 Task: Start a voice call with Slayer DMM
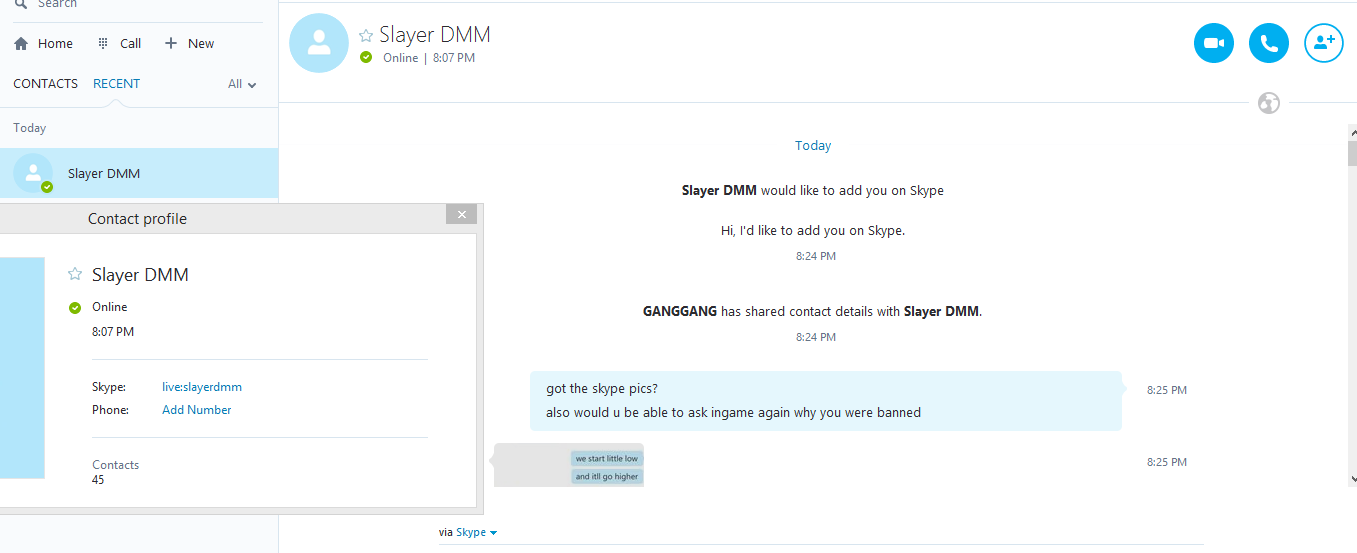tap(1269, 43)
